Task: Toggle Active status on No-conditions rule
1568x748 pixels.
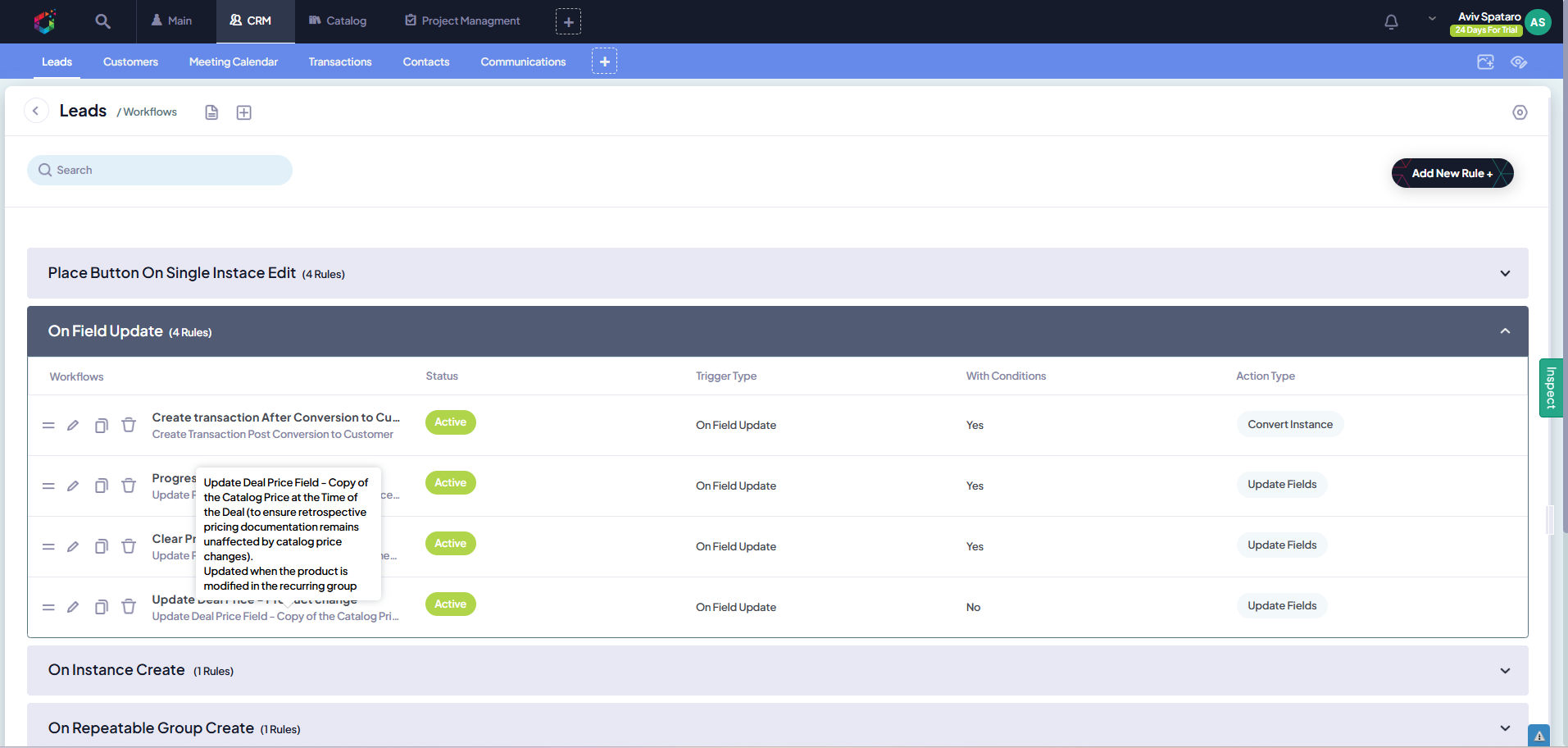Action: click(x=450, y=604)
